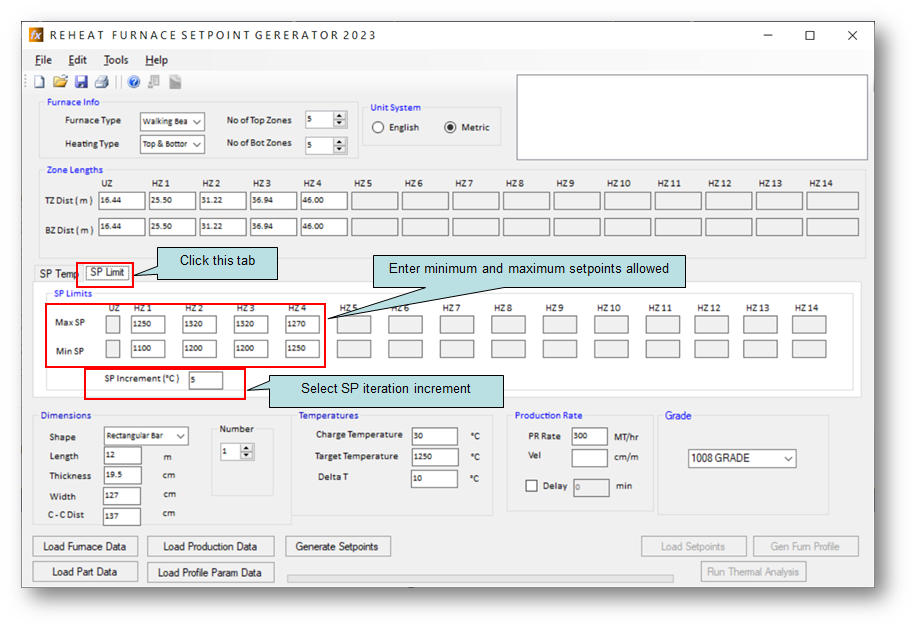Screen dimensions: 917x630
Task: Open the Edit menu
Action: 77,60
